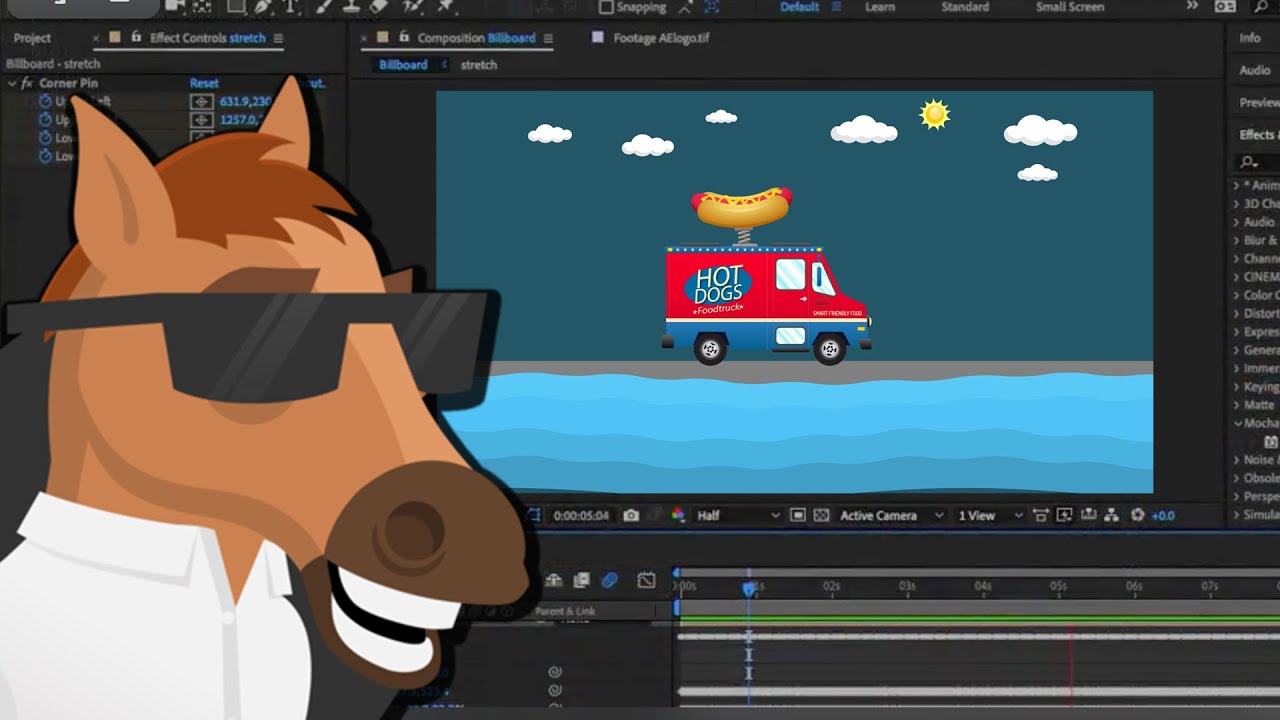Click the Upper Left 631.9,230 value
The image size is (1280, 720).
tap(245, 102)
